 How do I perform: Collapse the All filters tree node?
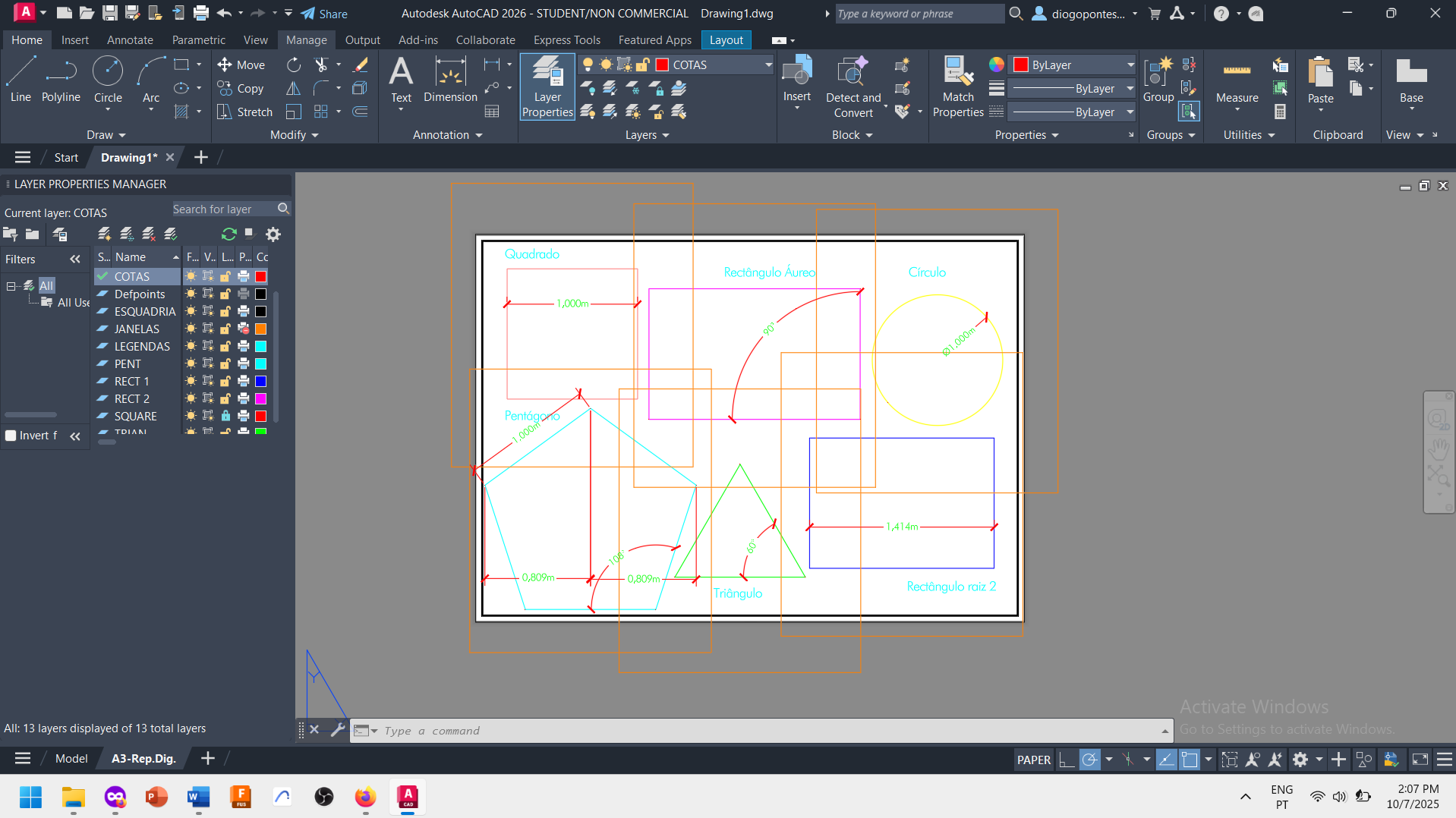(11, 286)
